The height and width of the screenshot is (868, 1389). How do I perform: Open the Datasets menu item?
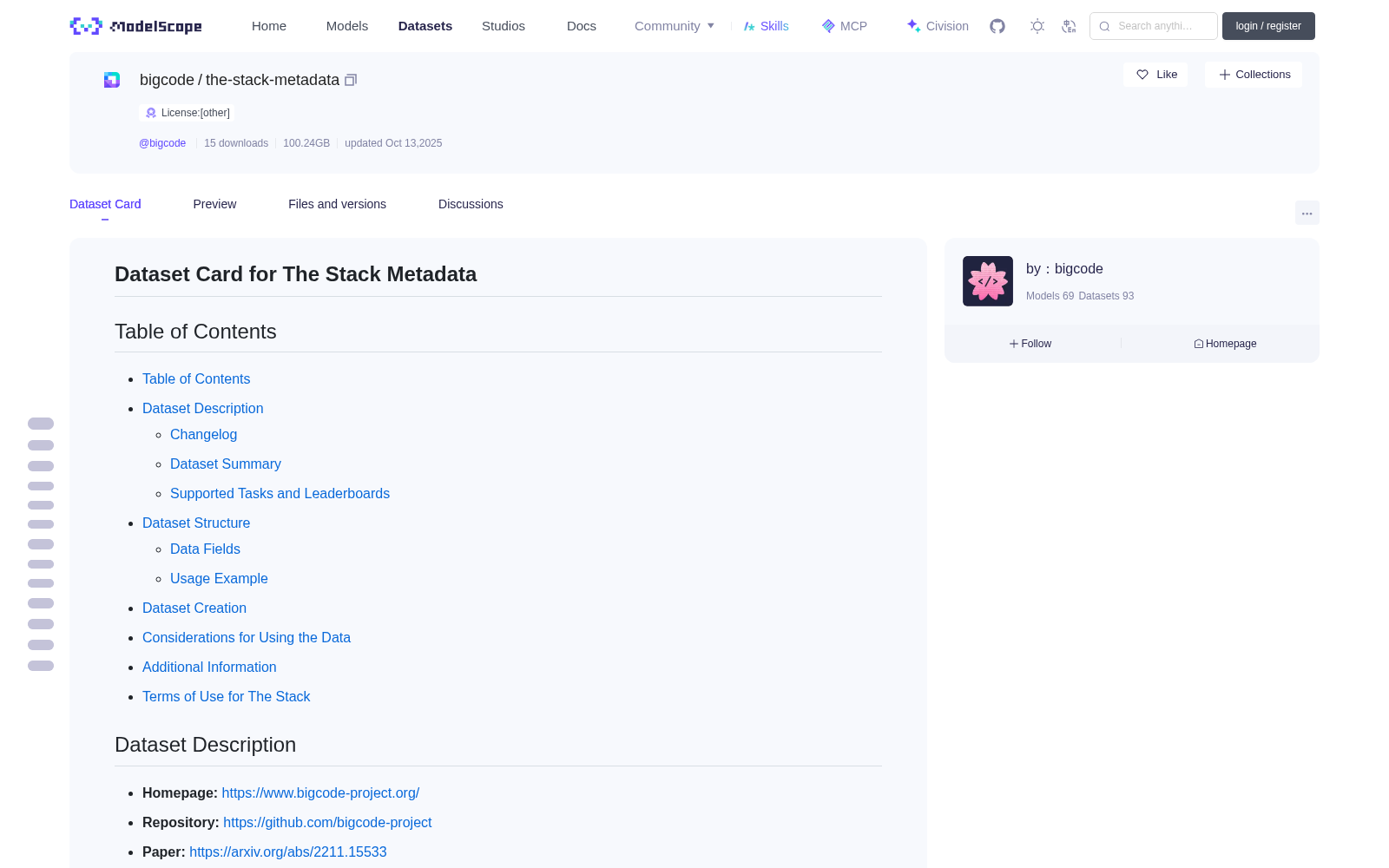pos(425,26)
